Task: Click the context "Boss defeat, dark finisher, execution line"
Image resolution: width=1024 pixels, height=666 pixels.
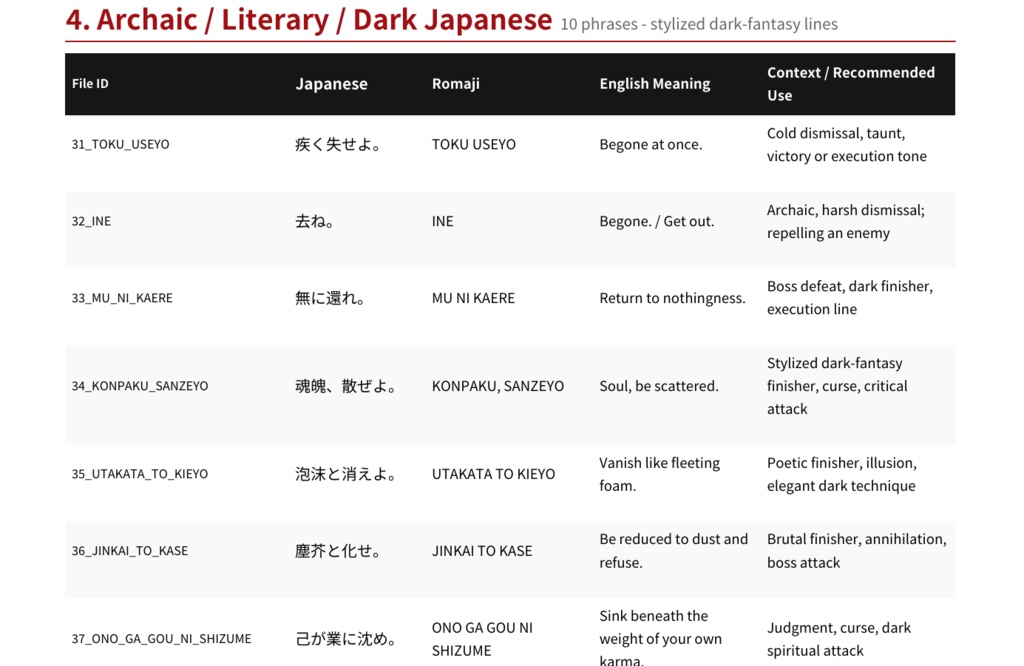Action: pyautogui.click(x=850, y=298)
